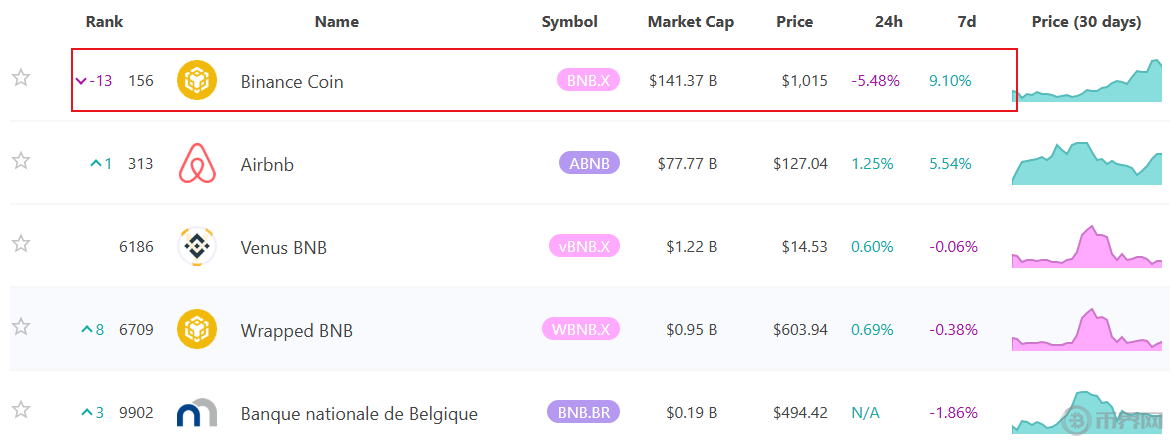The width and height of the screenshot is (1174, 448).
Task: Open the Airbnb name link
Action: click(267, 165)
